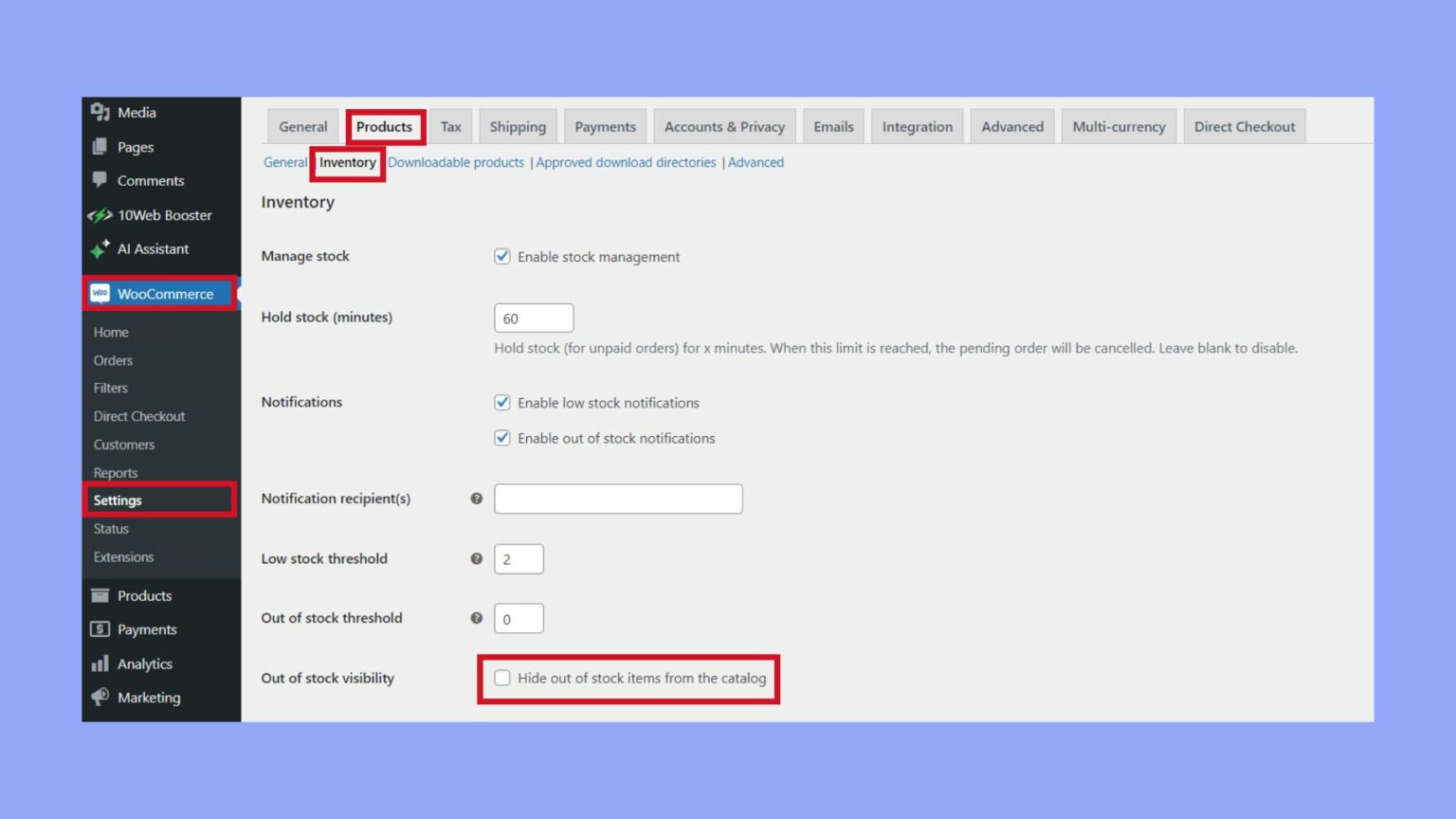The width and height of the screenshot is (1456, 819).
Task: Open the Analytics sidebar icon
Action: 101,664
